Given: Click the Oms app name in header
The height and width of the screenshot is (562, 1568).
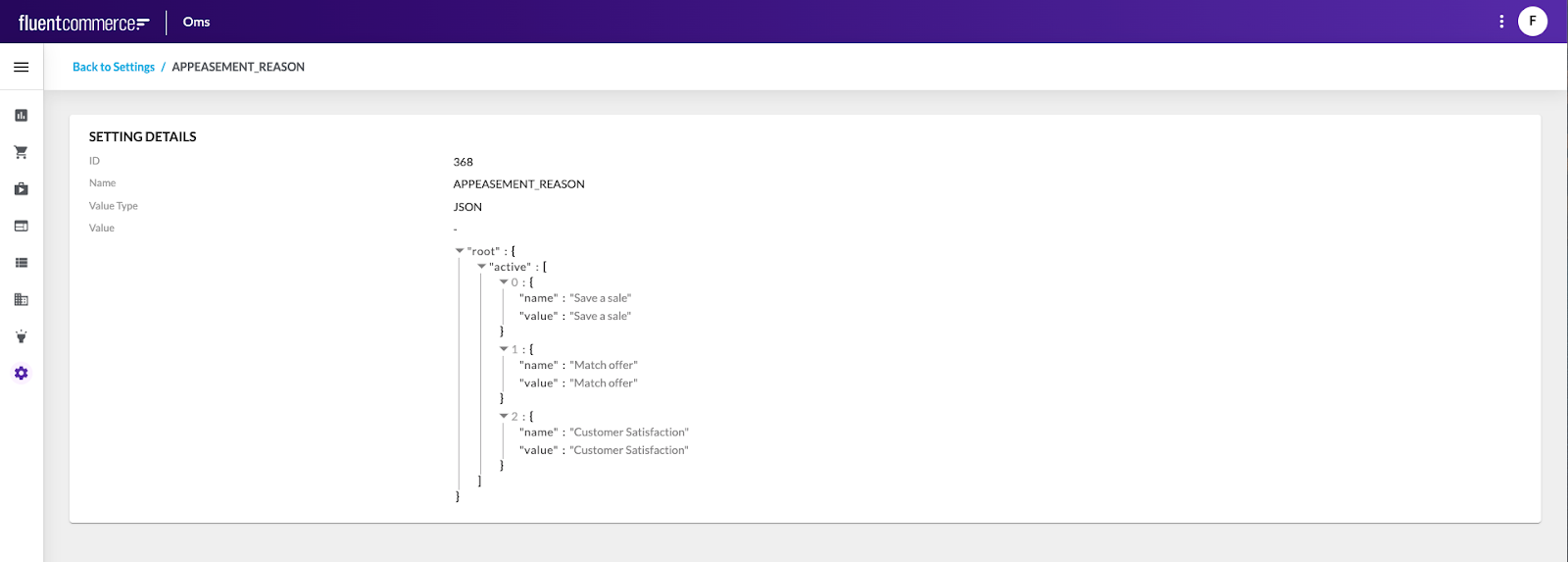Looking at the screenshot, I should (196, 22).
